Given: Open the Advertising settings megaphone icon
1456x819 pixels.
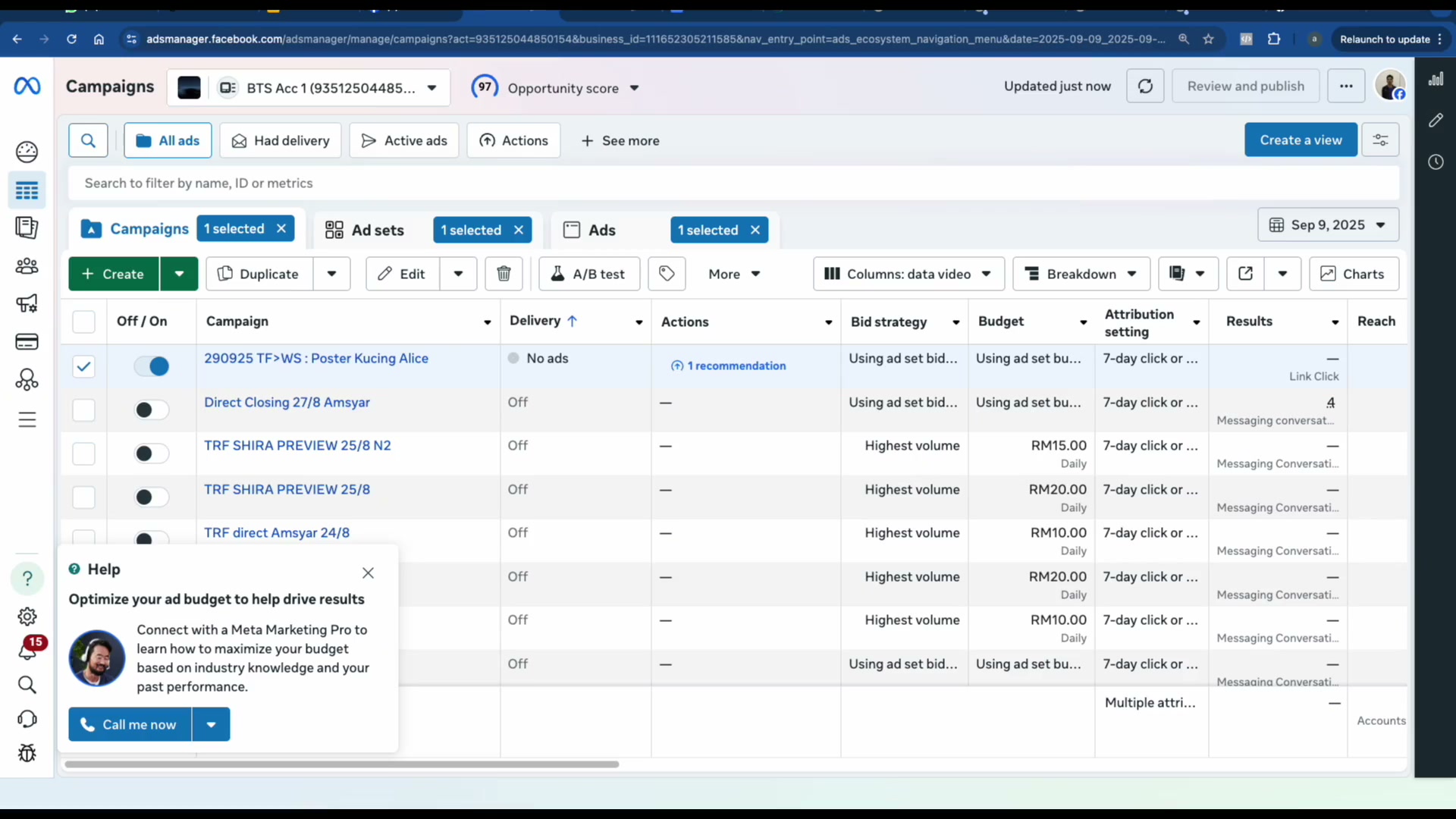Looking at the screenshot, I should click(27, 304).
